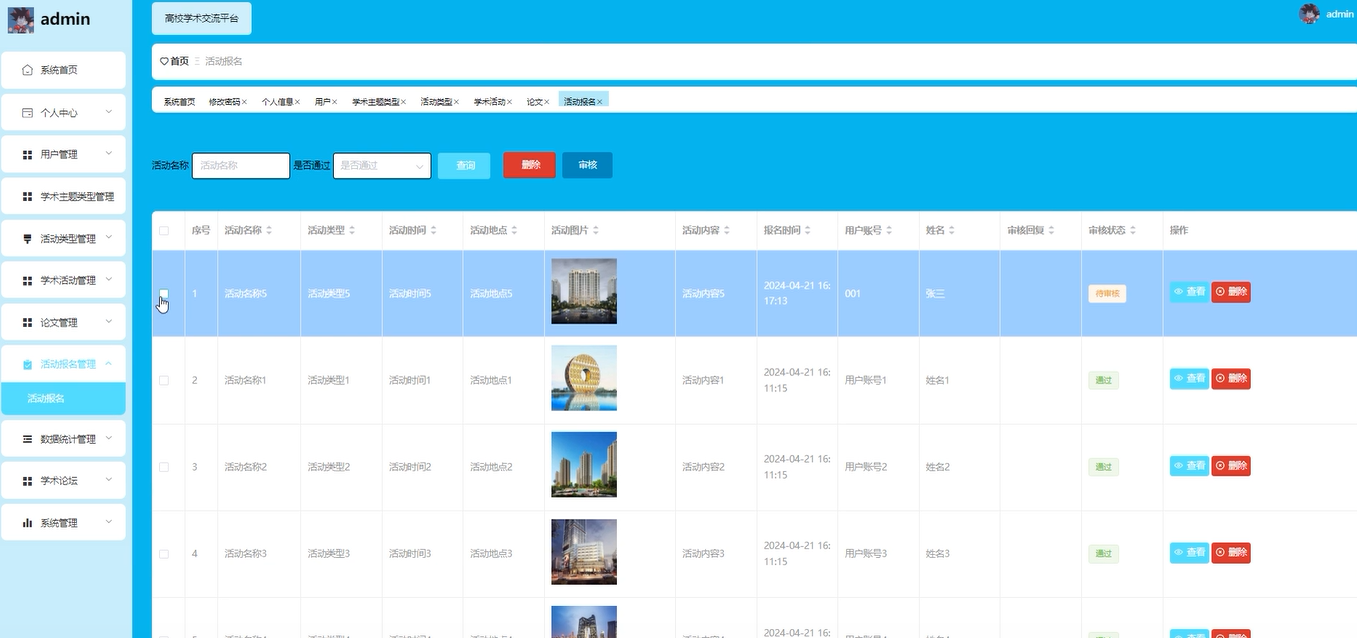Click the 个人中心 sidebar icon
Viewport: 1357px width, 638px height.
[x=28, y=113]
